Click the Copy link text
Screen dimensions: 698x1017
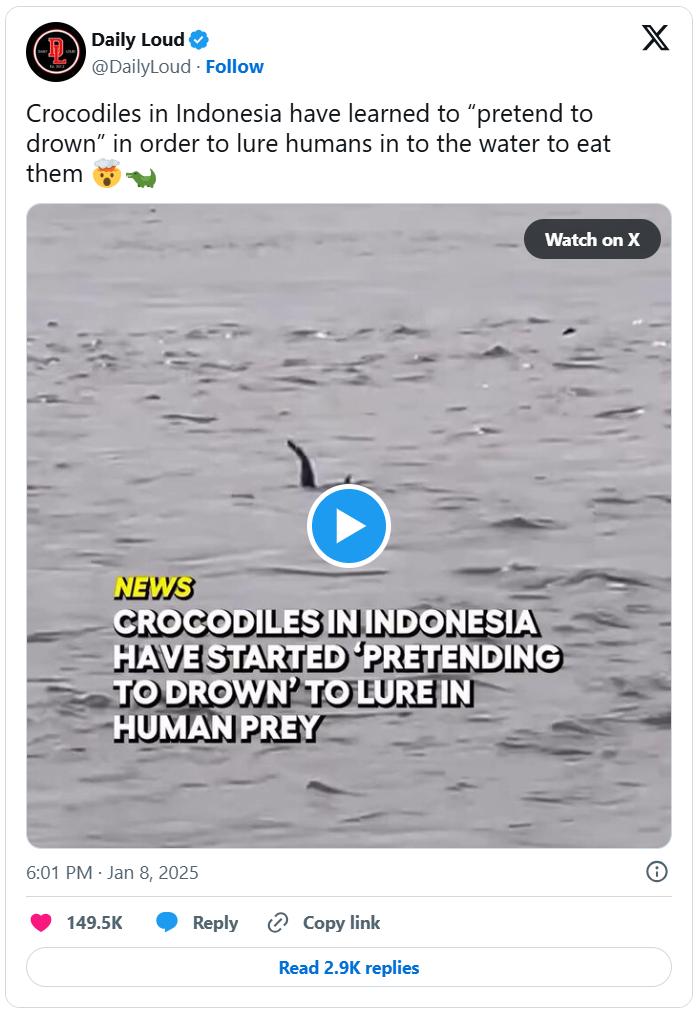tap(341, 922)
